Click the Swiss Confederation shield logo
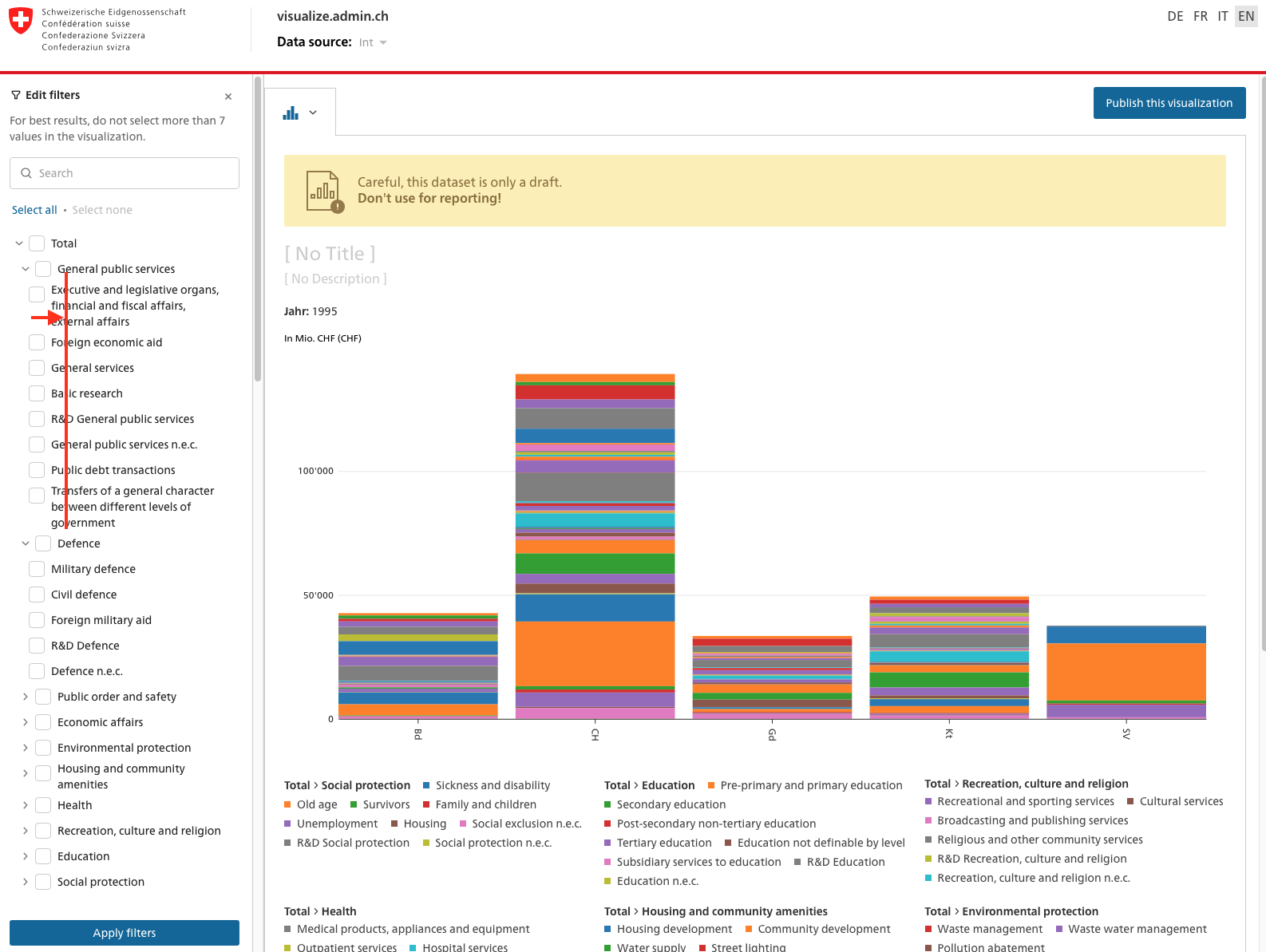 point(21,21)
